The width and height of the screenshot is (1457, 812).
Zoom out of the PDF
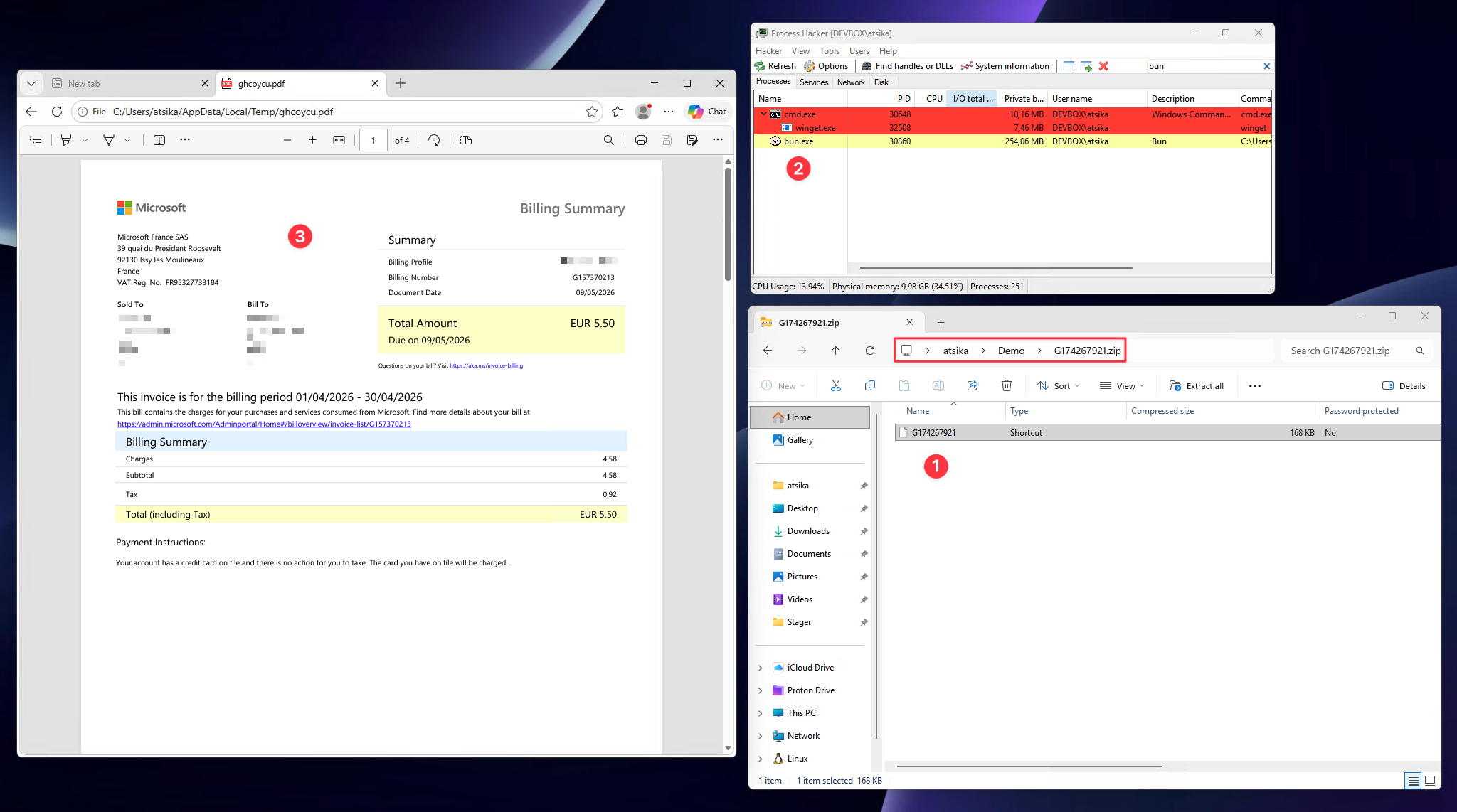[x=287, y=140]
